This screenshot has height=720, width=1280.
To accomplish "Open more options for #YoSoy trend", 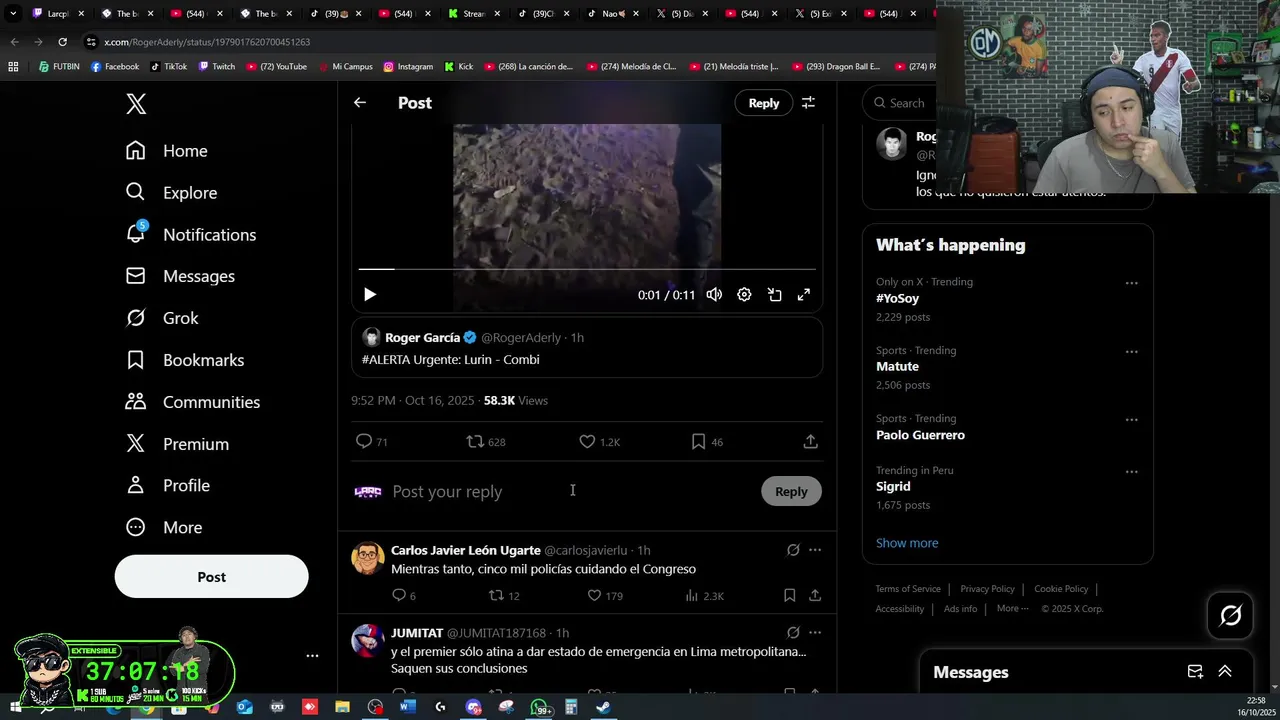I will point(1131,283).
